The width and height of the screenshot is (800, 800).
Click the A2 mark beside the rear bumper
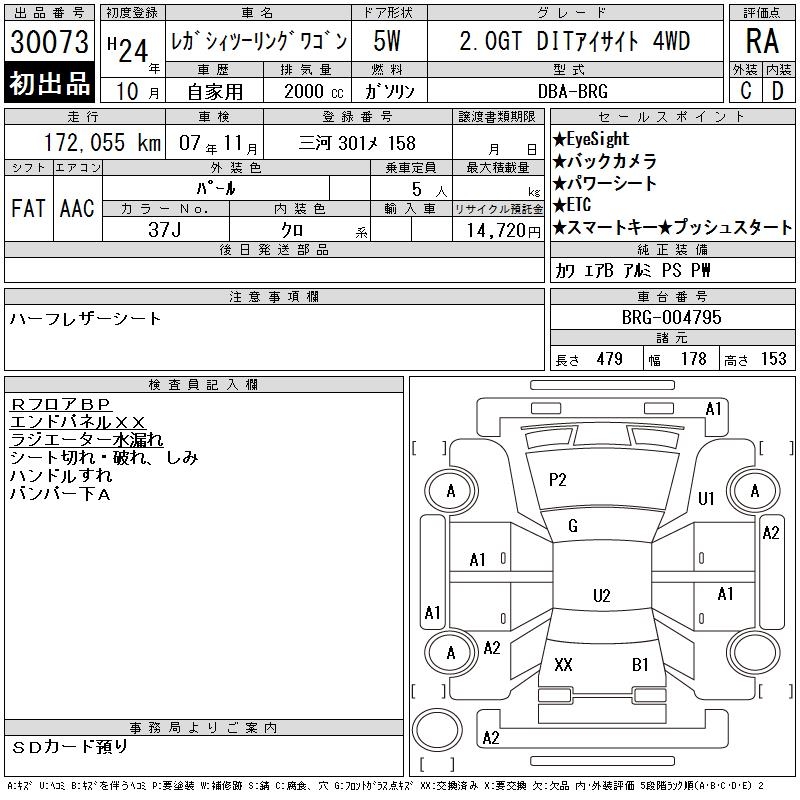(x=491, y=738)
